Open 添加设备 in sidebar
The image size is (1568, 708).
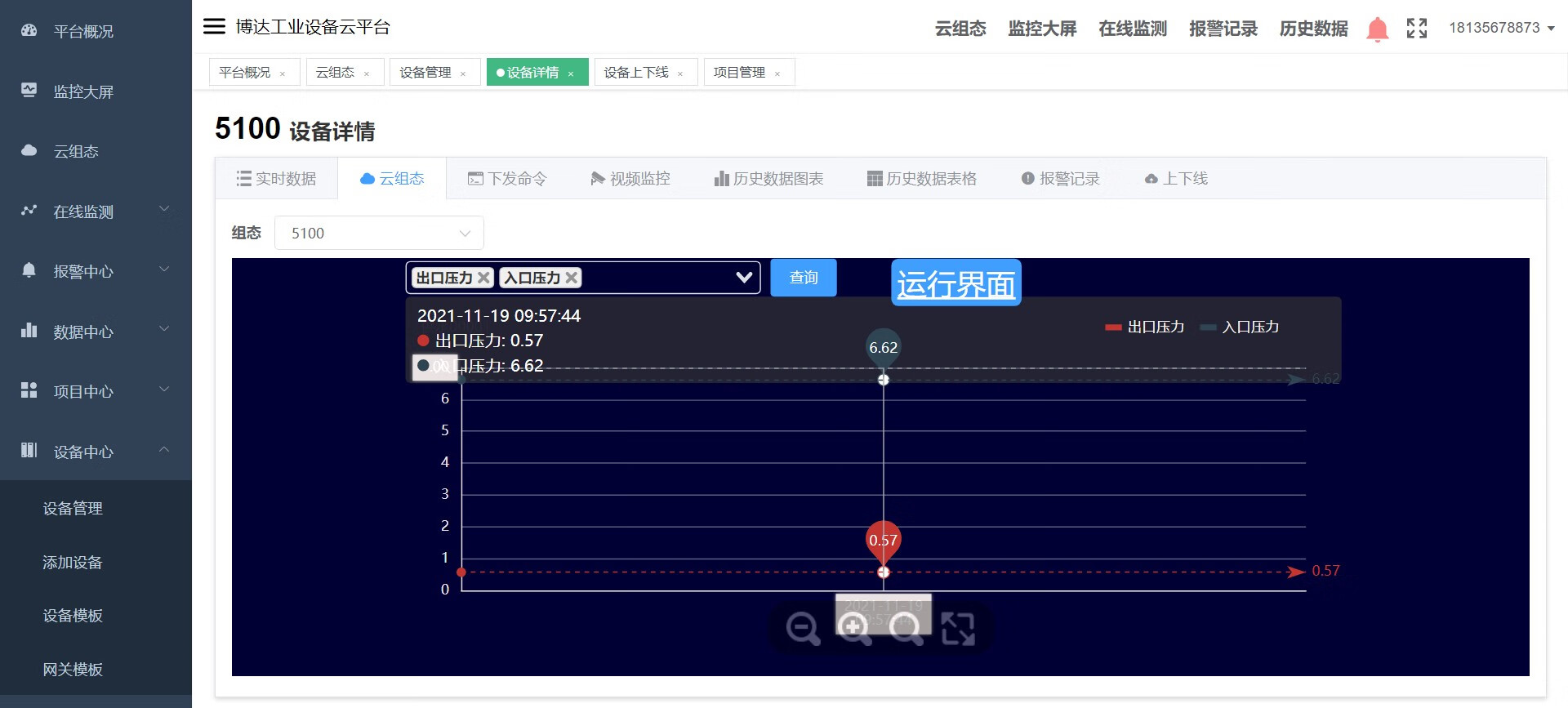pyautogui.click(x=73, y=563)
